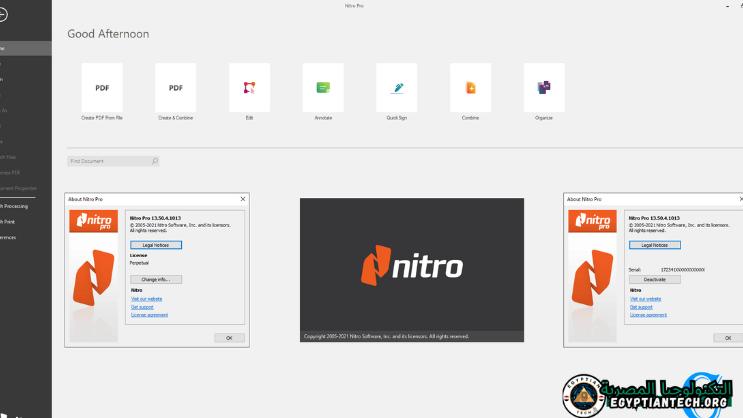Select Optimize PDF in the sidebar

10,173
